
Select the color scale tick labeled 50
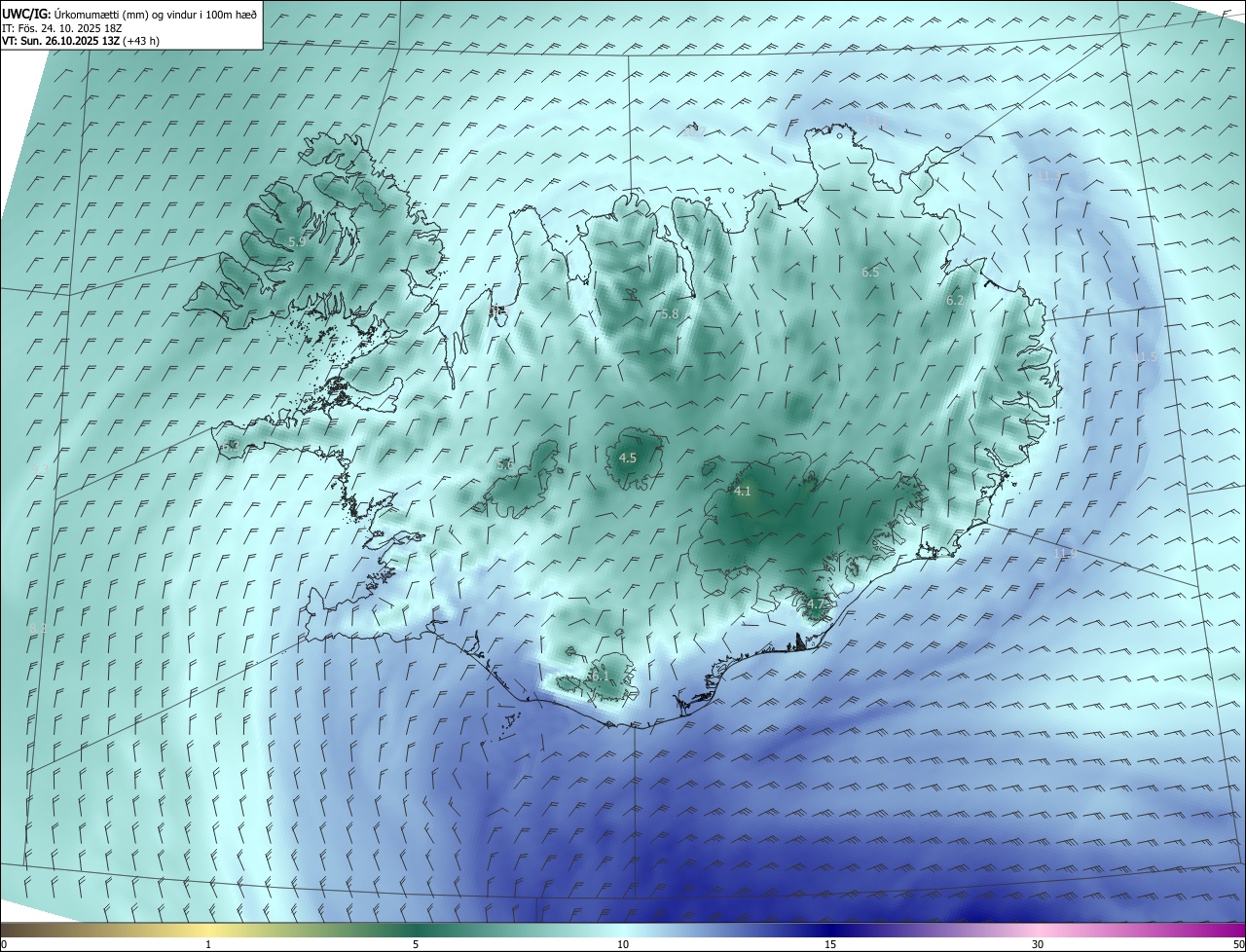1239,944
